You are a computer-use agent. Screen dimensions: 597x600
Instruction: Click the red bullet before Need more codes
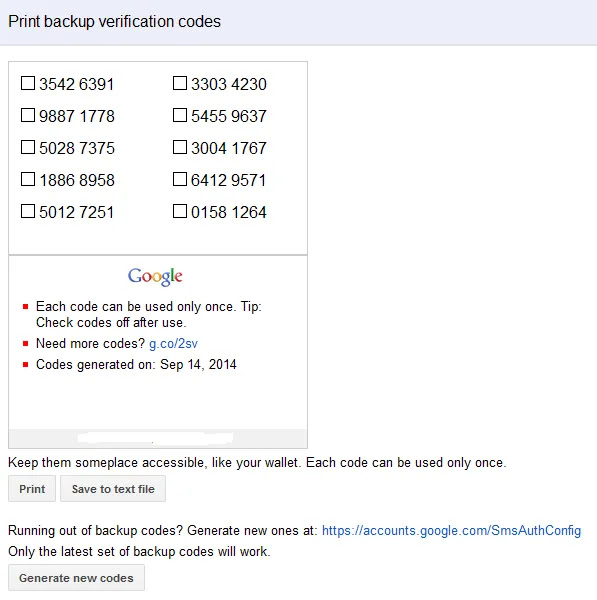[x=26, y=344]
